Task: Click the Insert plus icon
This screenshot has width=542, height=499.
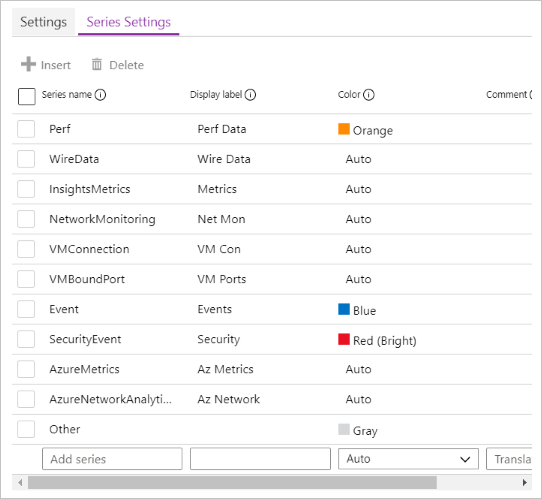Action: point(28,64)
